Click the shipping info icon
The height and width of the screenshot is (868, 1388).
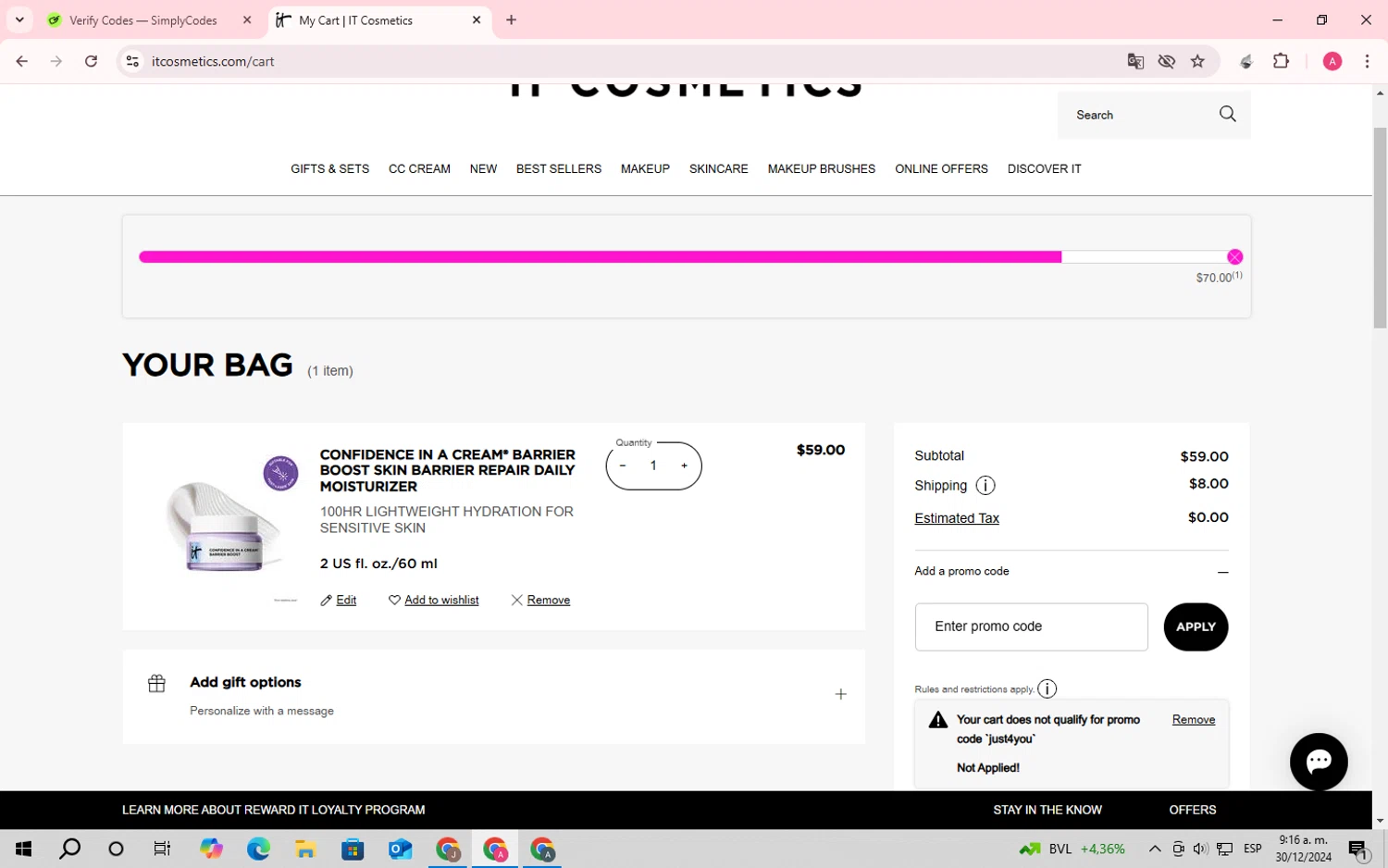pos(985,485)
